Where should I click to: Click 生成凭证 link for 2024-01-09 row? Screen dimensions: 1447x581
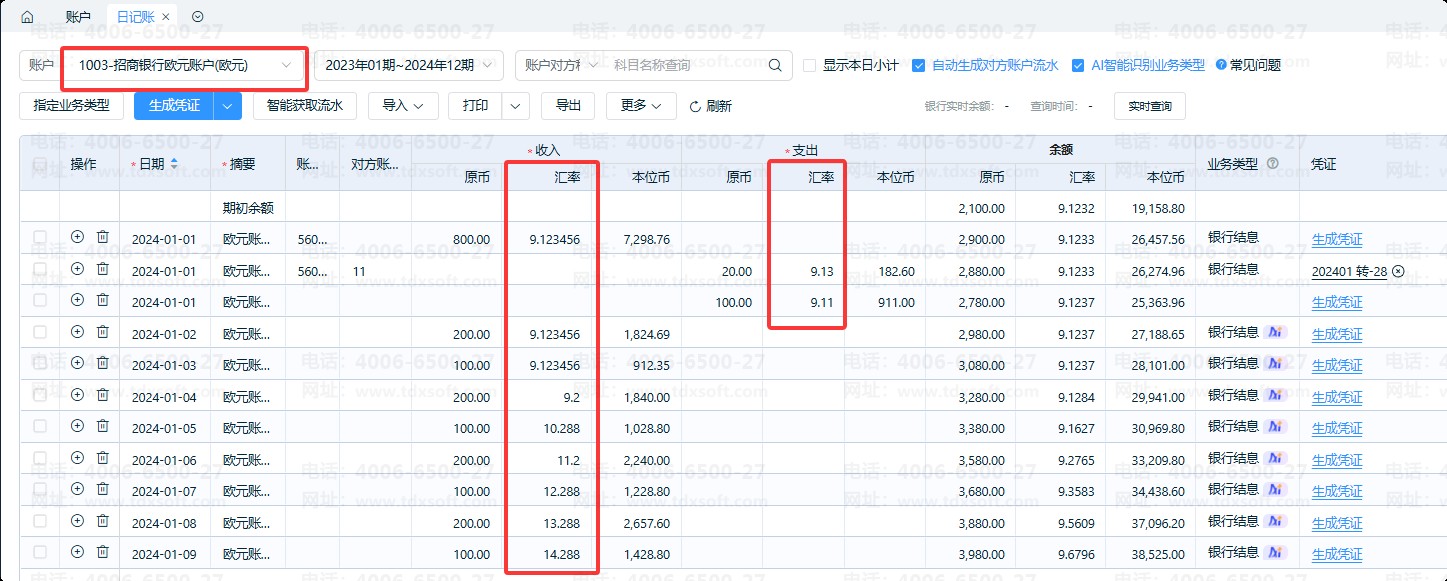pos(1337,554)
